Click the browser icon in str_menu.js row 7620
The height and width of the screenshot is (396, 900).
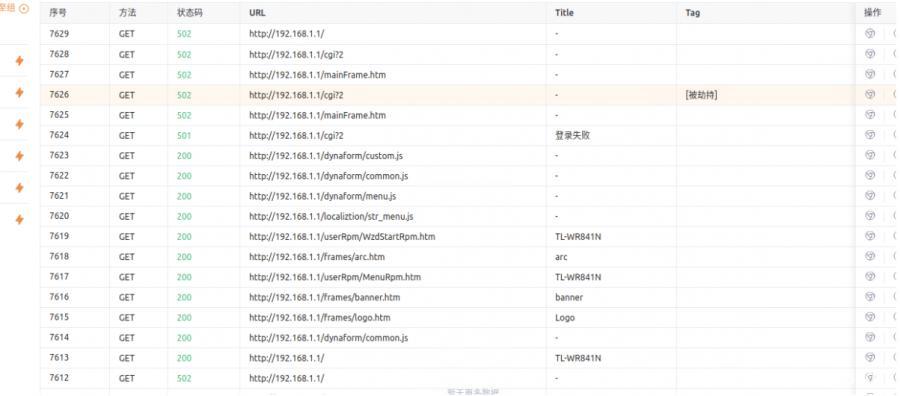point(870,216)
